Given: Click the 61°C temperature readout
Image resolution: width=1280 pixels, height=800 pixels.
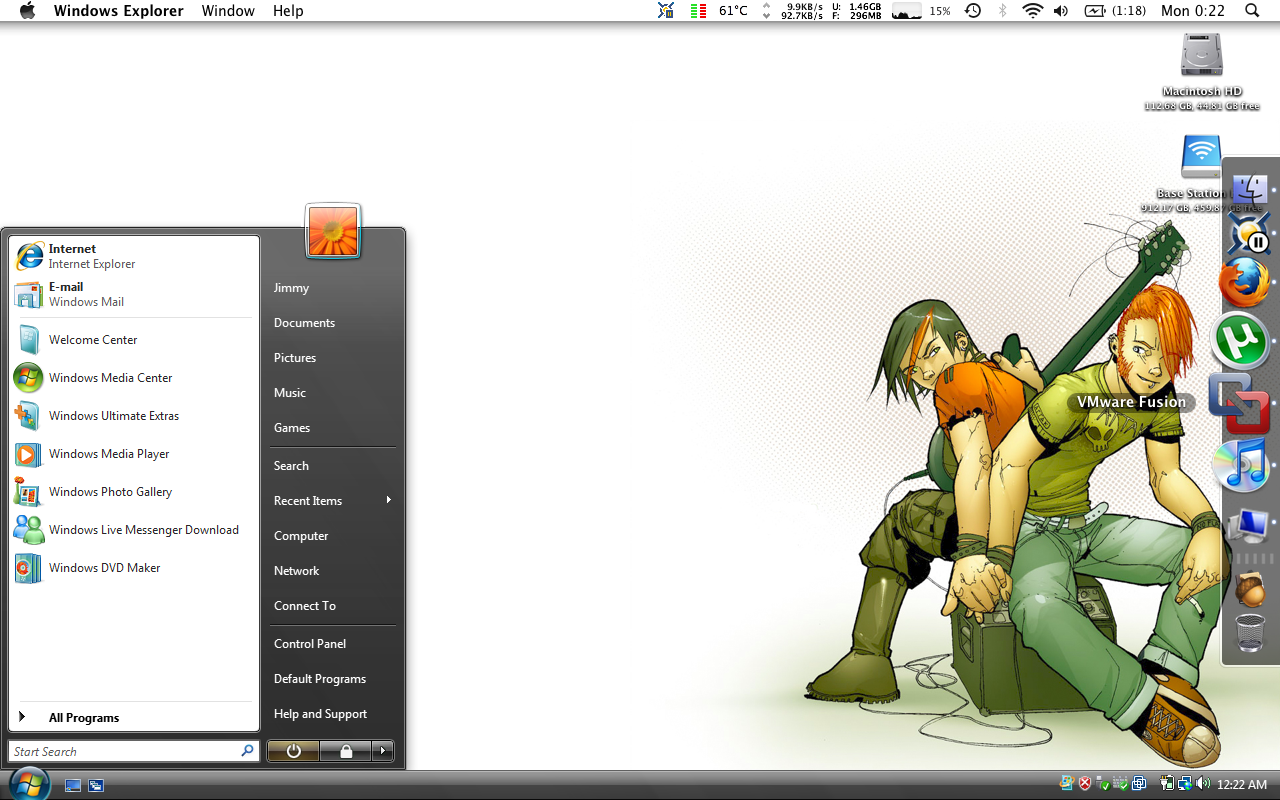Looking at the screenshot, I should tap(733, 11).
